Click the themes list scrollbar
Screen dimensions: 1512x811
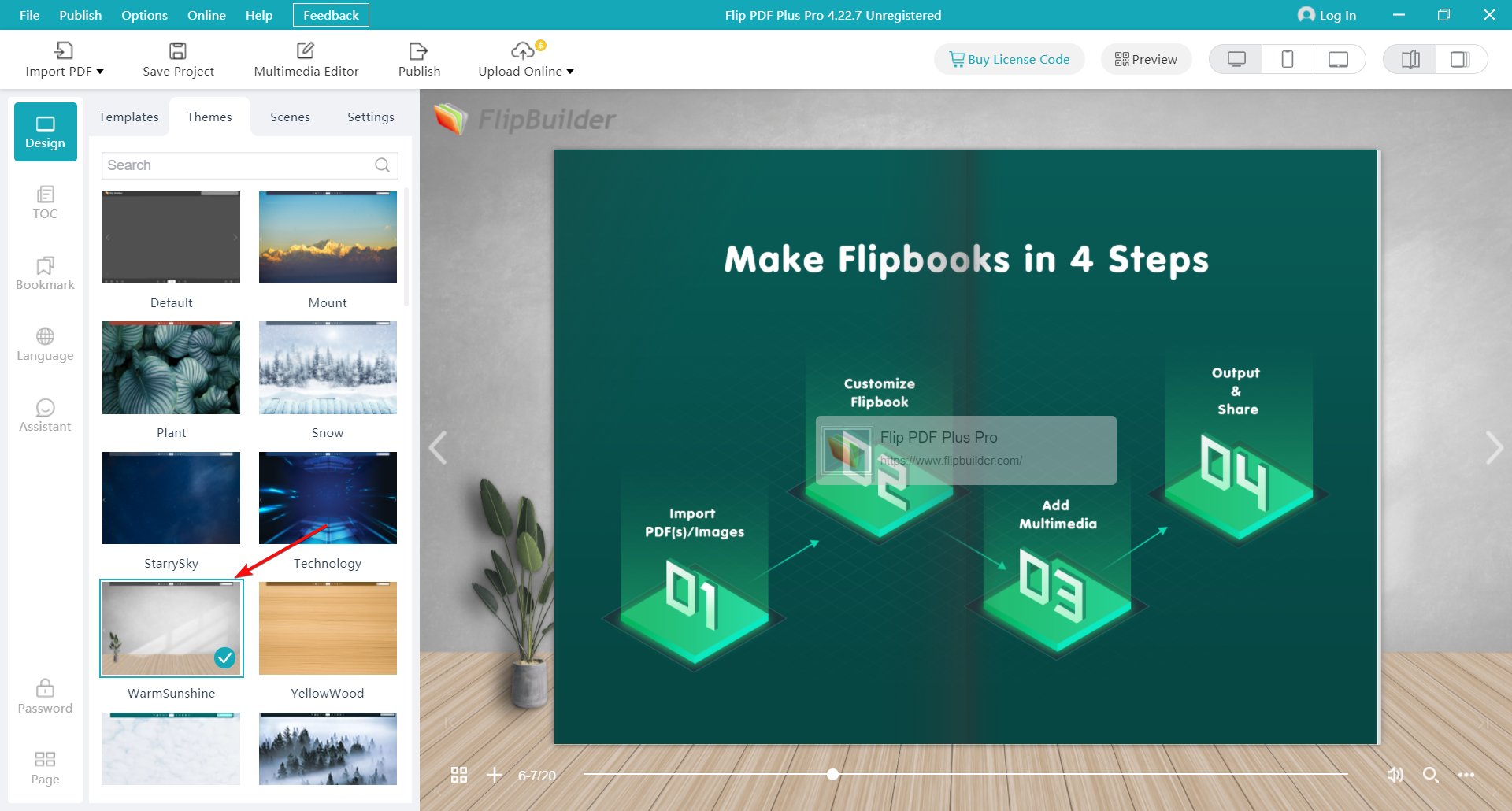point(406,247)
